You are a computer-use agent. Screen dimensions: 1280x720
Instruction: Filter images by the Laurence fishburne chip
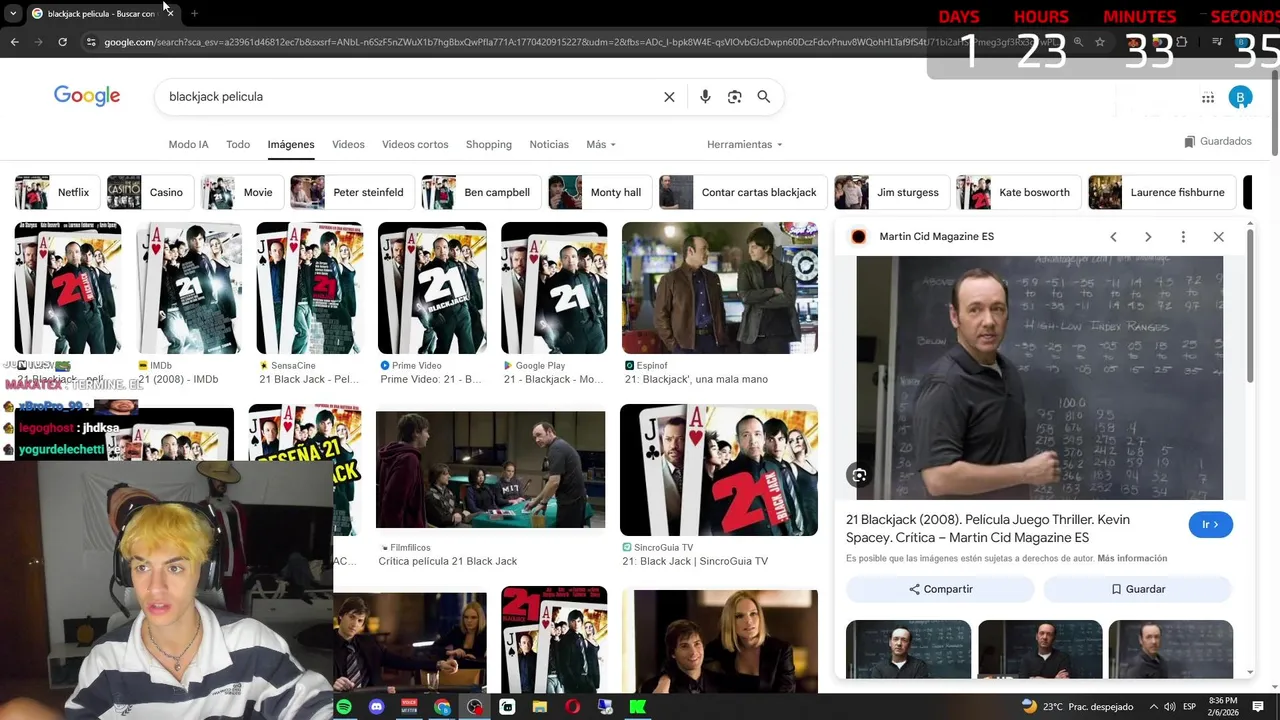[x=1161, y=192]
